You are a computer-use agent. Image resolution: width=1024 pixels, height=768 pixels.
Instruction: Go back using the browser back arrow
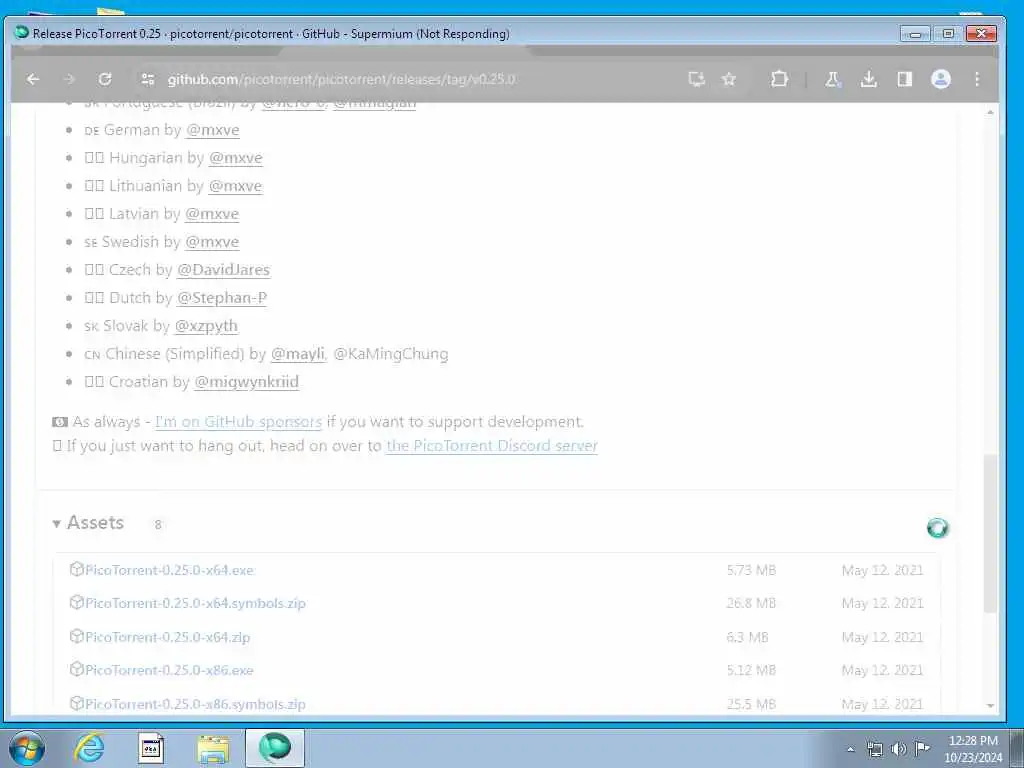[x=33, y=79]
